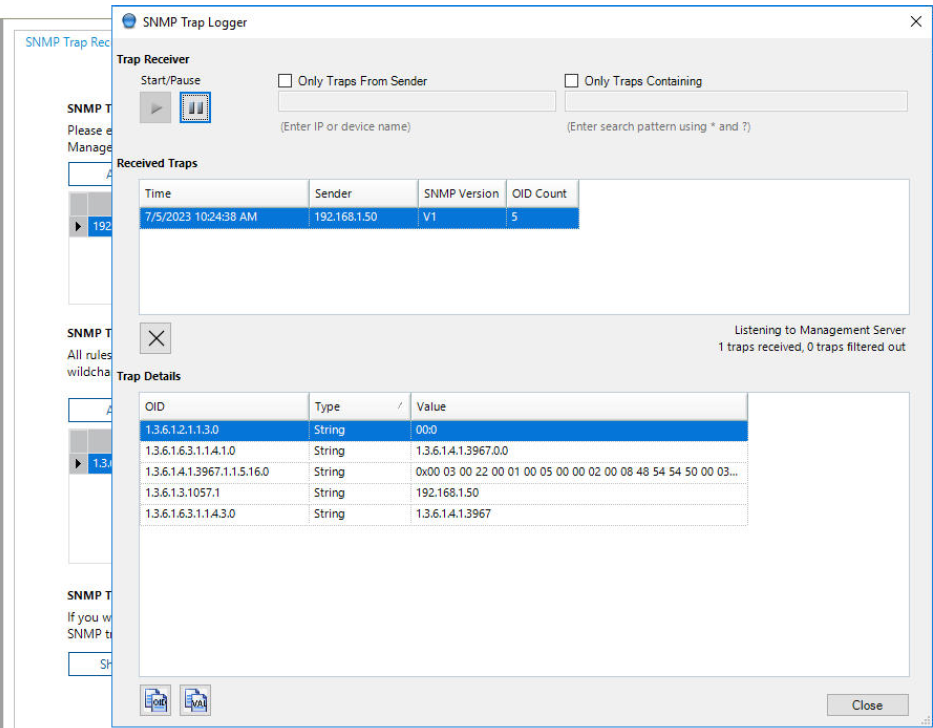933x728 pixels.
Task: Copy OID to clipboard icon
Action: pos(156,702)
